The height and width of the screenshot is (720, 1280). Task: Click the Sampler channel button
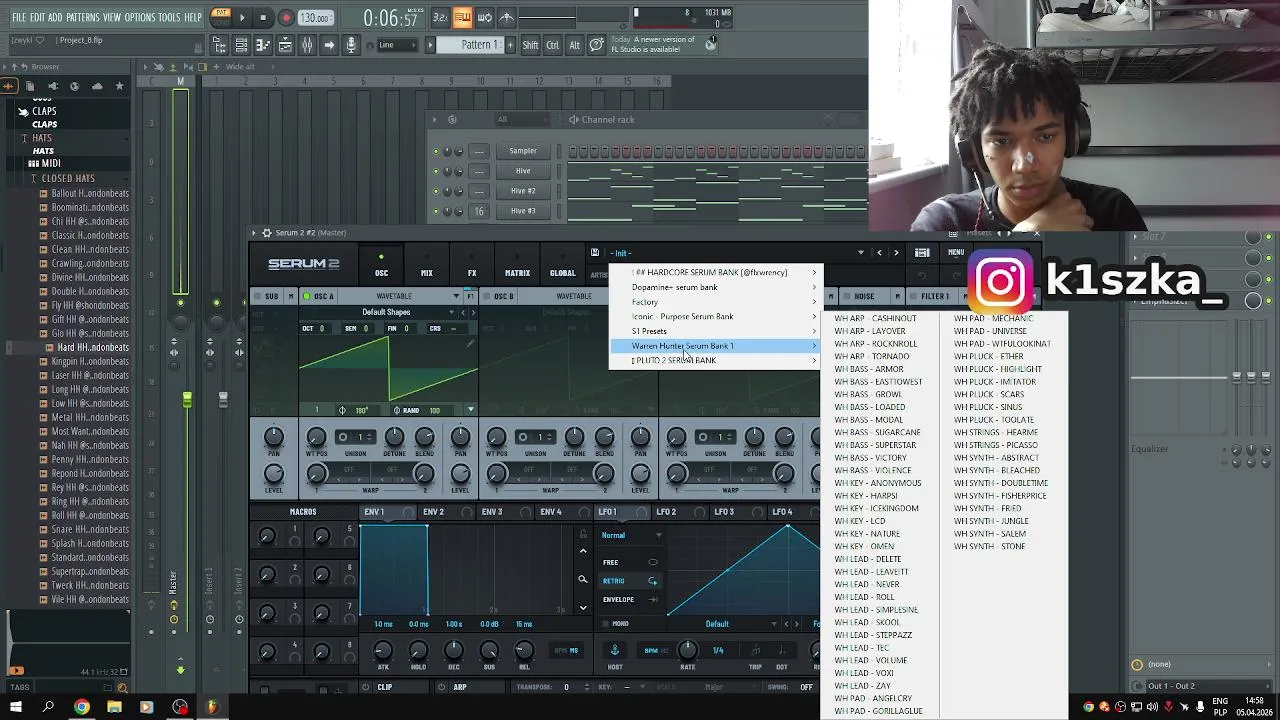523,151
